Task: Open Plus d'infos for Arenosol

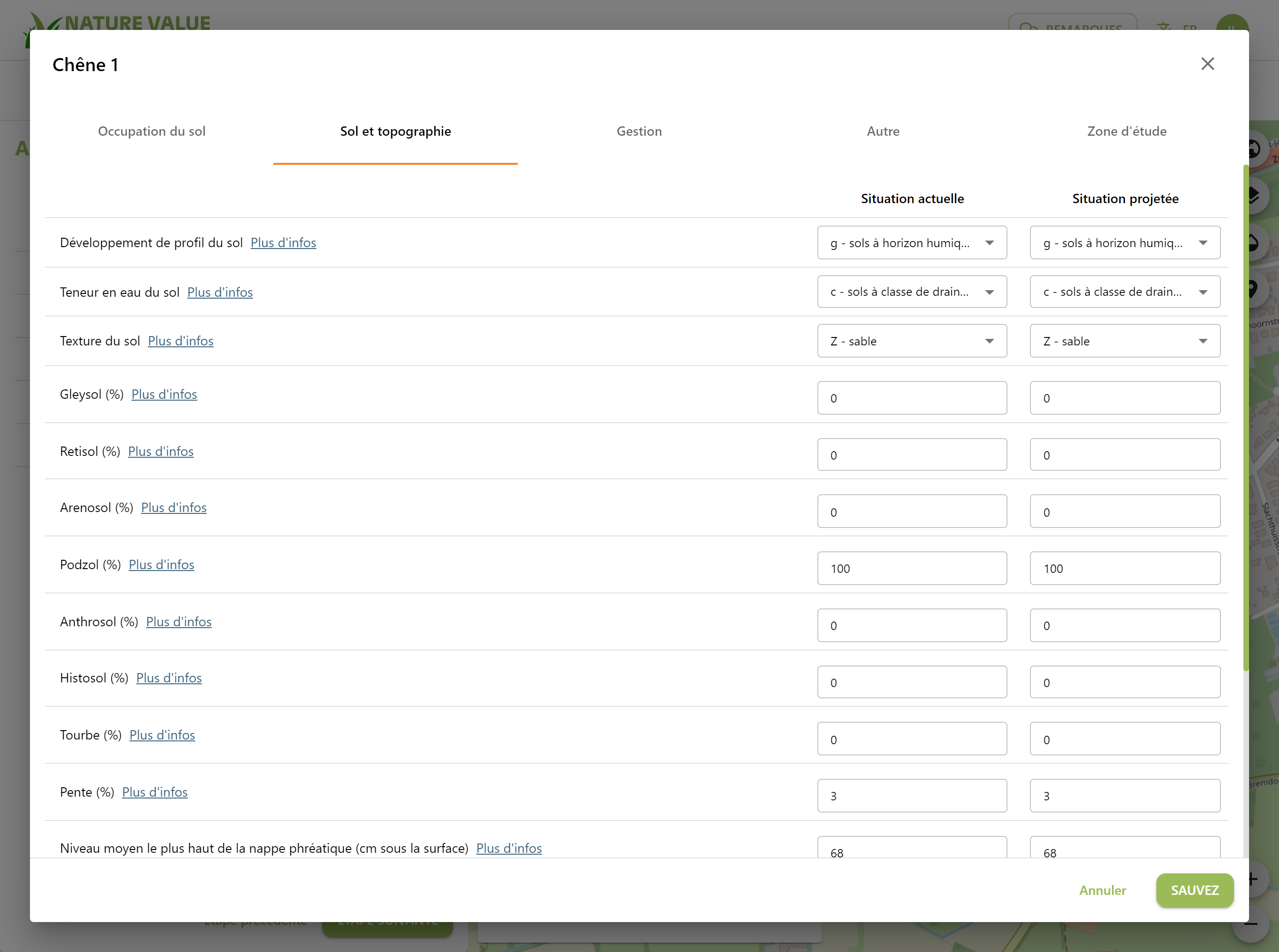Action: tap(174, 508)
